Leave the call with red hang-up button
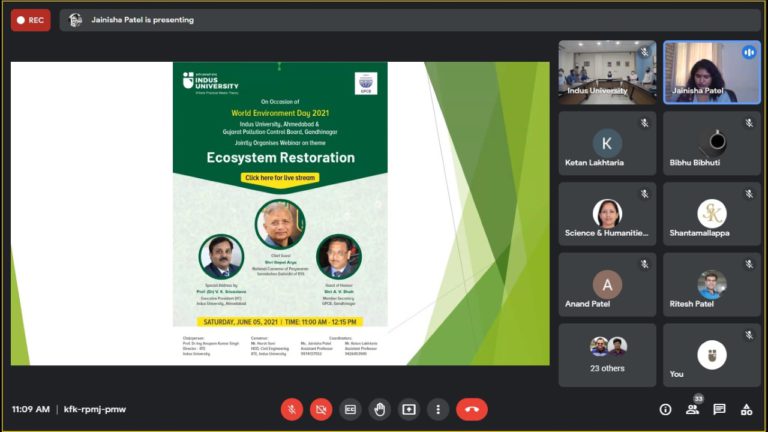The height and width of the screenshot is (432, 768). (x=471, y=409)
